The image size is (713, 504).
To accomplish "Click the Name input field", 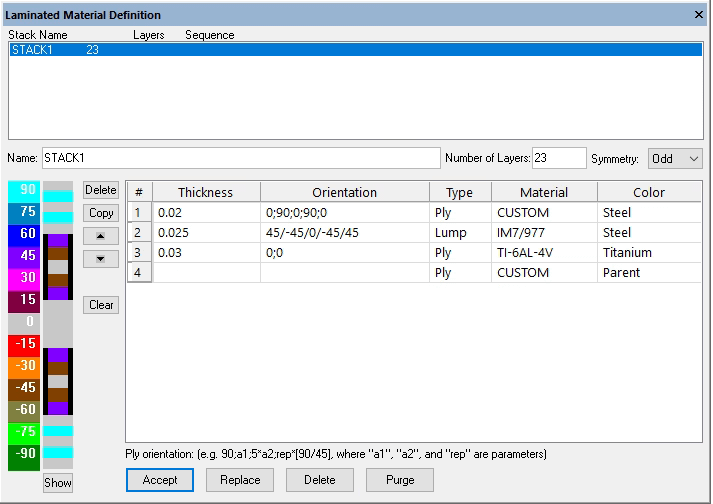I will click(240, 158).
